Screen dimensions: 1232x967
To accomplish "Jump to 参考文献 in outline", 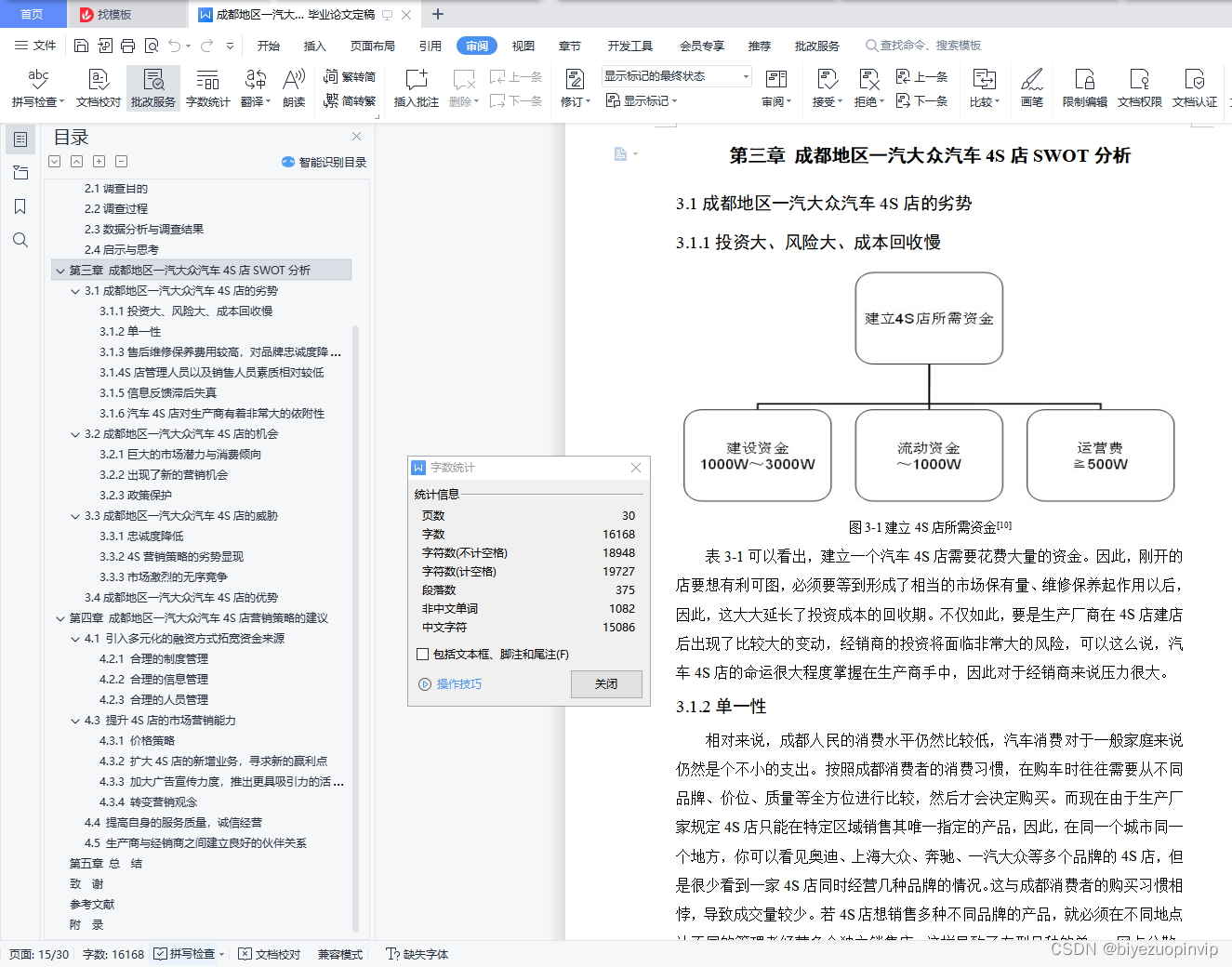I will click(x=92, y=905).
